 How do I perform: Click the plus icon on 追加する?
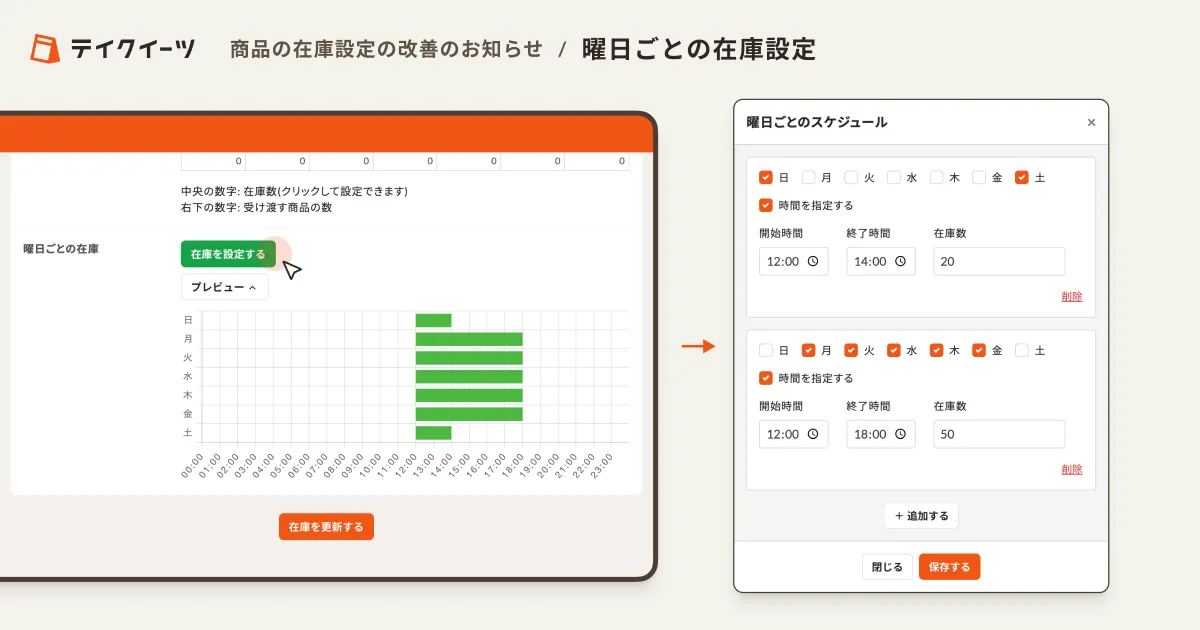(898, 516)
